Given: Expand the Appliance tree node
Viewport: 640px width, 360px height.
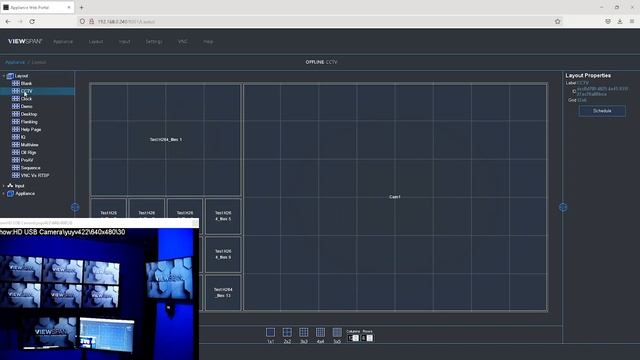Looking at the screenshot, I should pos(4,193).
